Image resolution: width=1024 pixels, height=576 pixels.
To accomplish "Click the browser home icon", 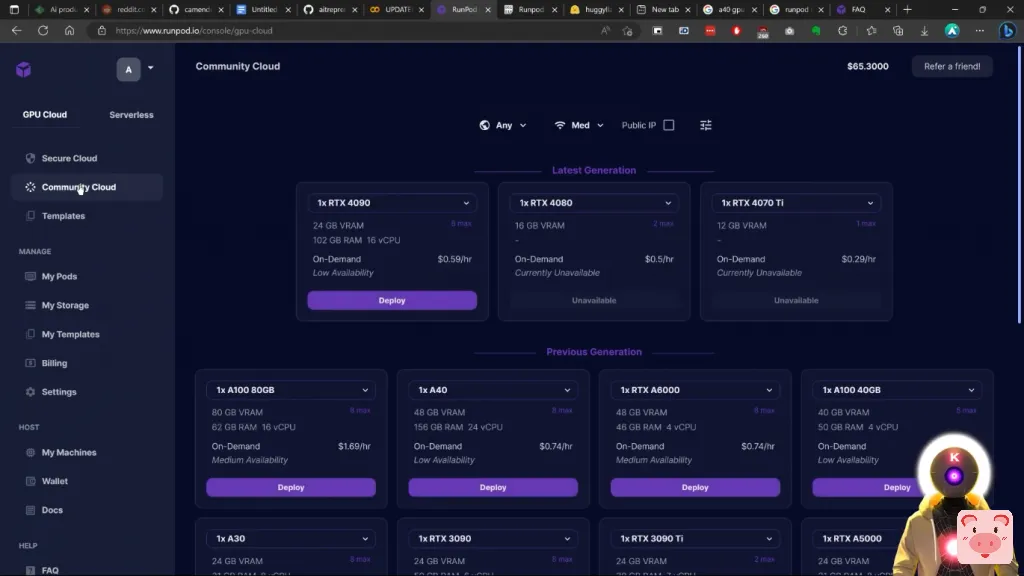I will (69, 31).
